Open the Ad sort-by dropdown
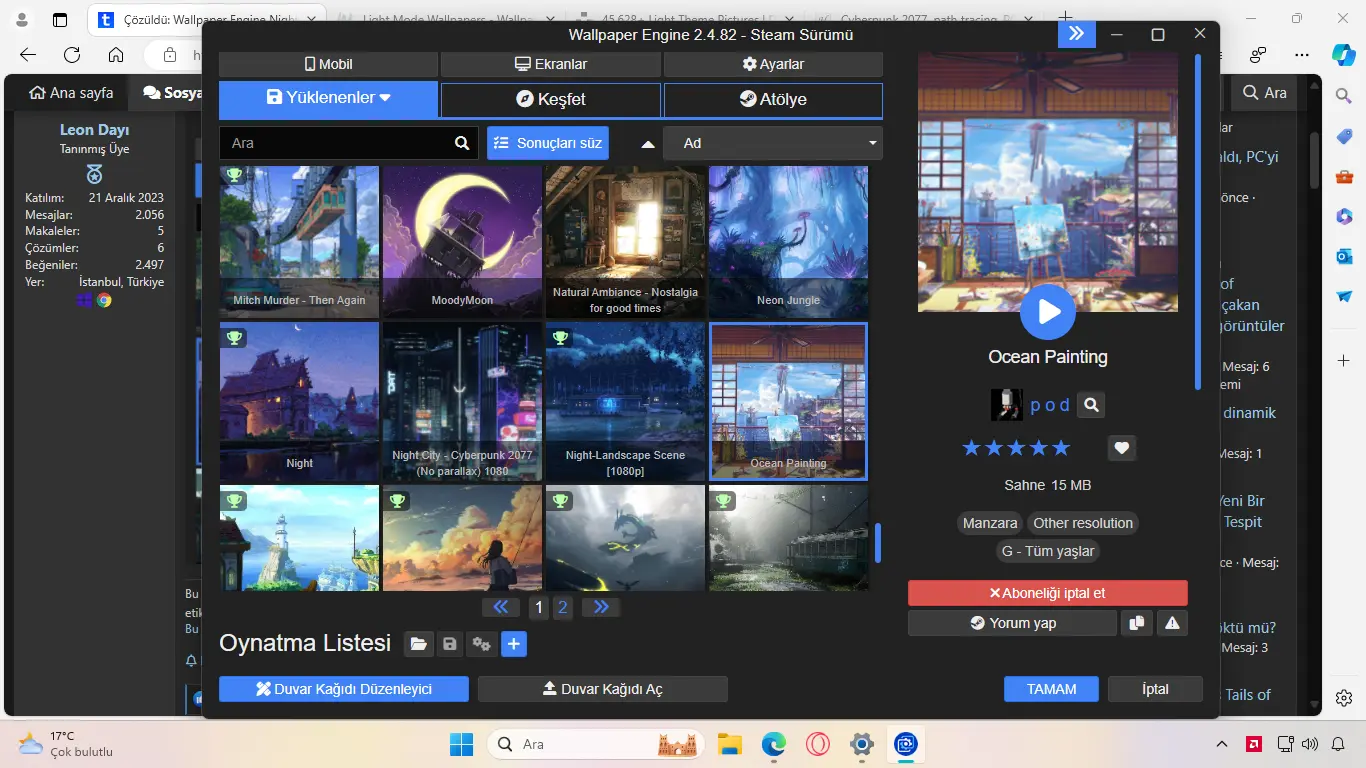The height and width of the screenshot is (768, 1366). point(773,143)
